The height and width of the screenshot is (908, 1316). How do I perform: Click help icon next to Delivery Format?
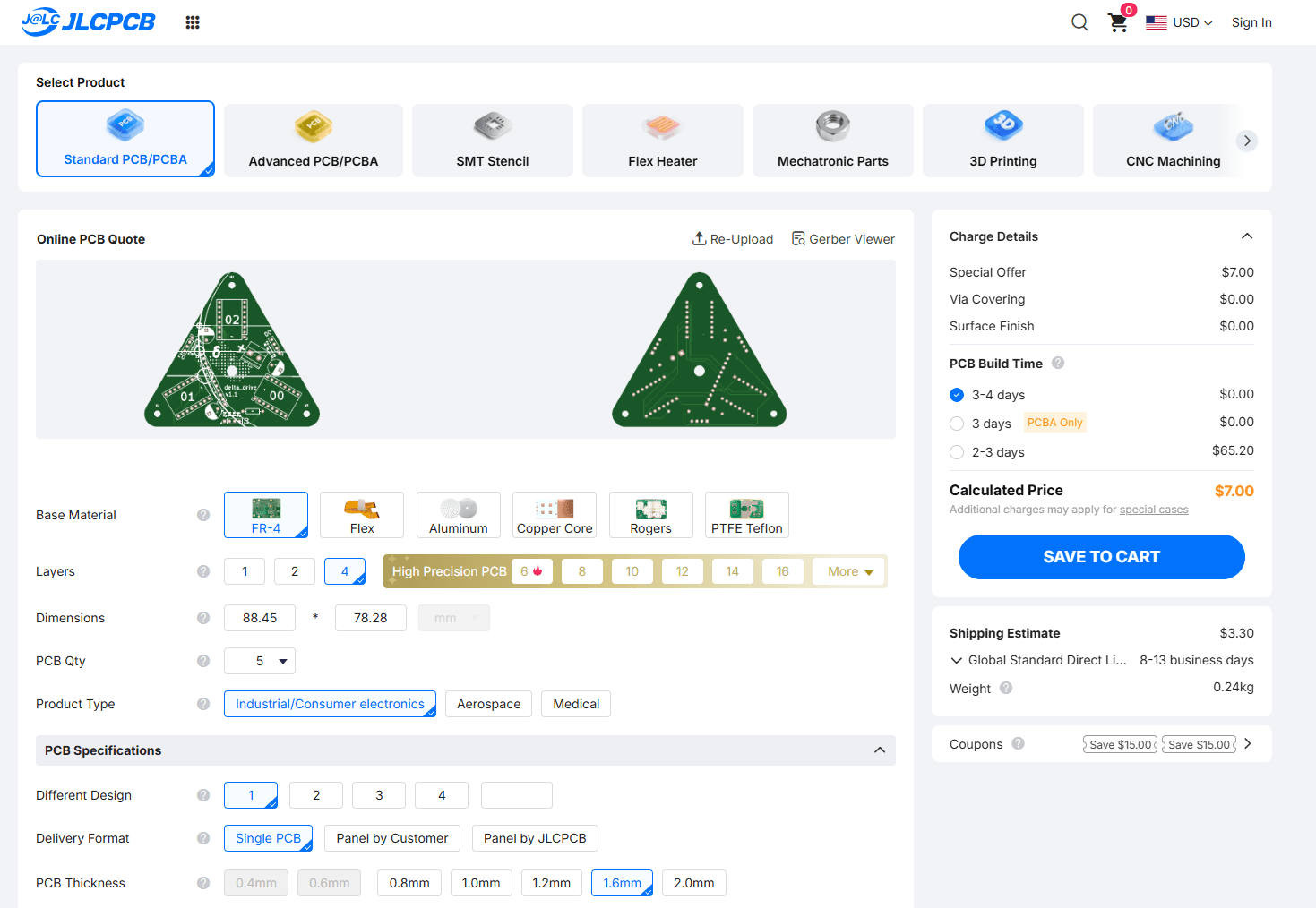(203, 838)
